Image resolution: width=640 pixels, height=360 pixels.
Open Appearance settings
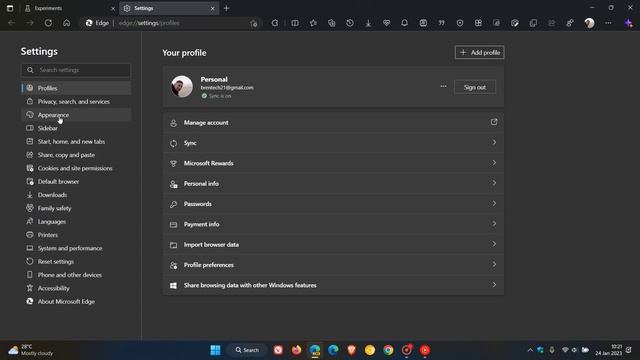(x=76, y=115)
